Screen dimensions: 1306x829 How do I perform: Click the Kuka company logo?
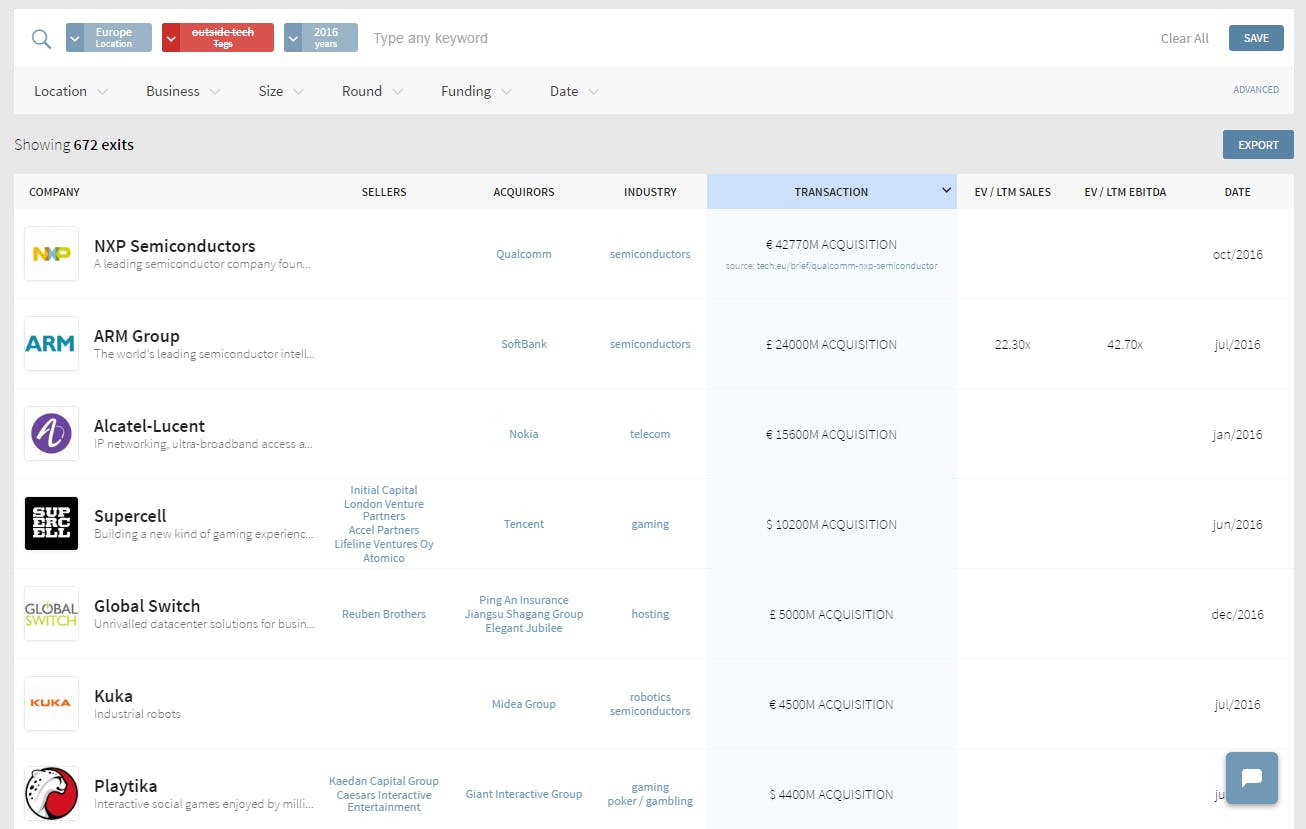[x=51, y=703]
